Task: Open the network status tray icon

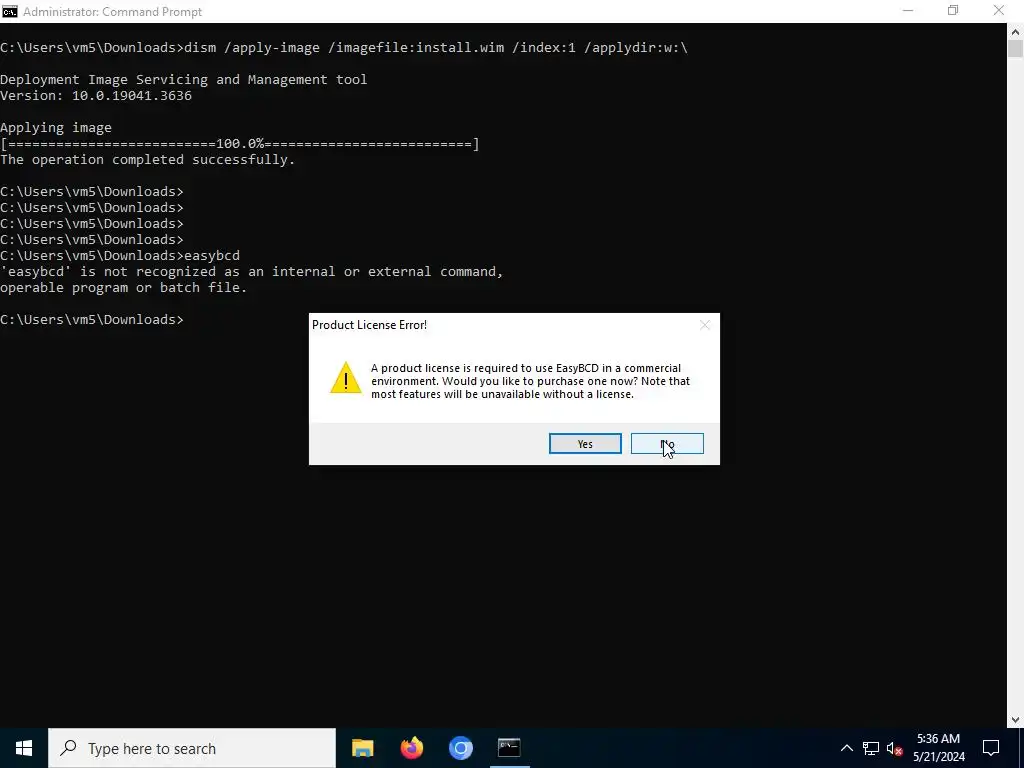Action: pos(870,748)
